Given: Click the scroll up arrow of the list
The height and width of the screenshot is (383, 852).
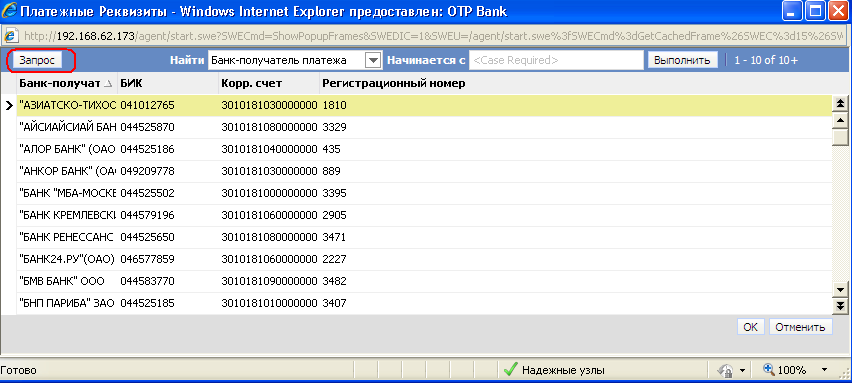Looking at the screenshot, I should coord(841,120).
